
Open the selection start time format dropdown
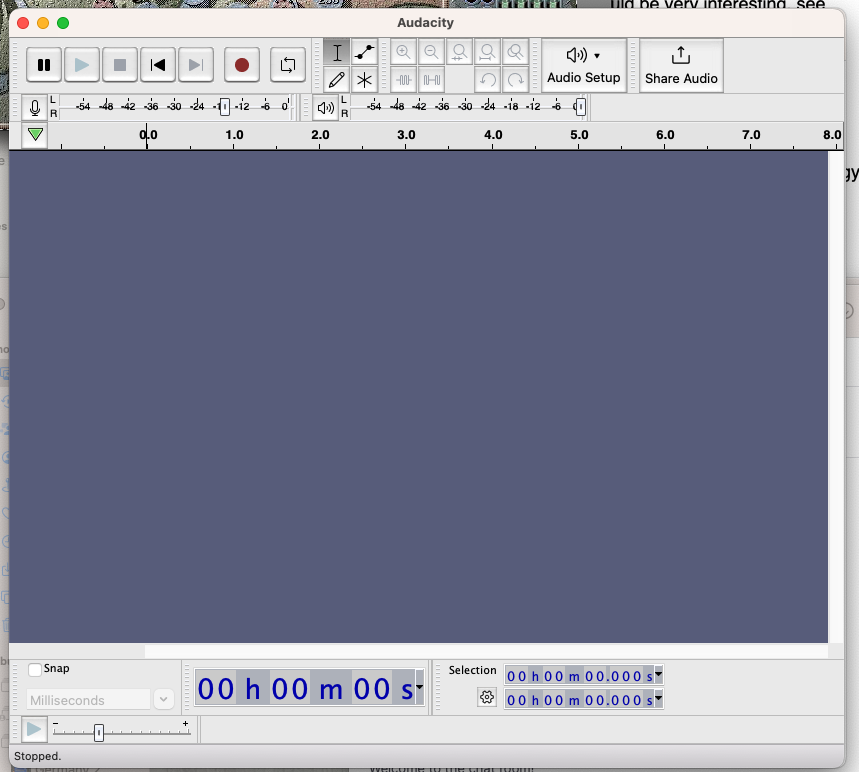pyautogui.click(x=658, y=675)
